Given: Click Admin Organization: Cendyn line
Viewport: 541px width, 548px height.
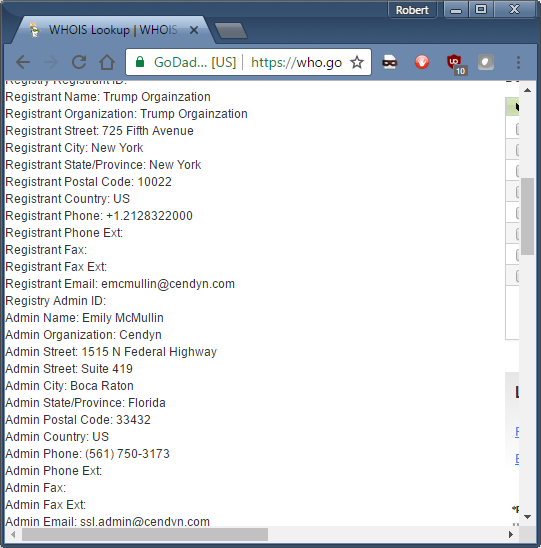Looking at the screenshot, I should pos(83,335).
